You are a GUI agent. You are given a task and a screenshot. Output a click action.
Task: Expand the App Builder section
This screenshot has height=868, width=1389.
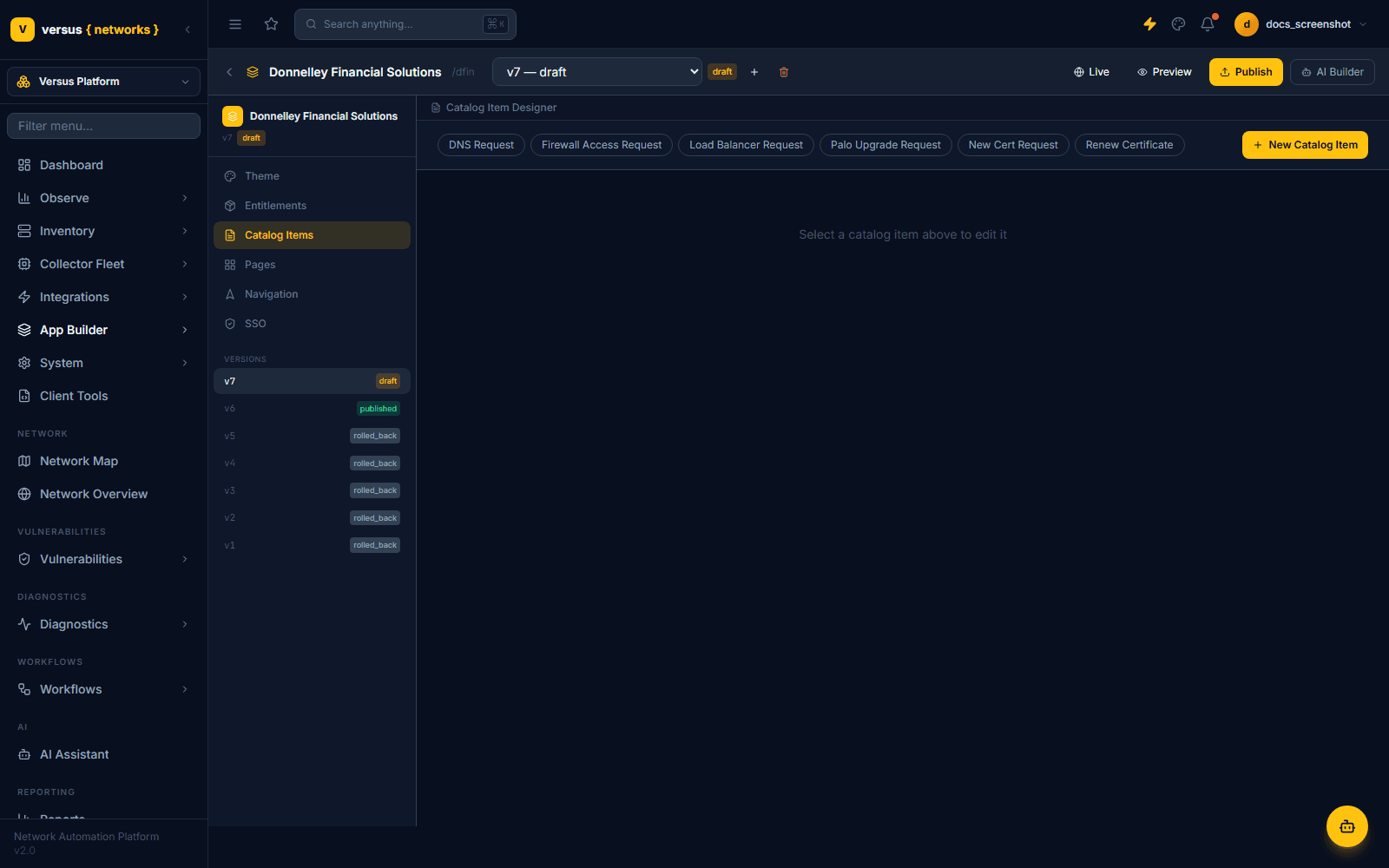click(x=103, y=330)
